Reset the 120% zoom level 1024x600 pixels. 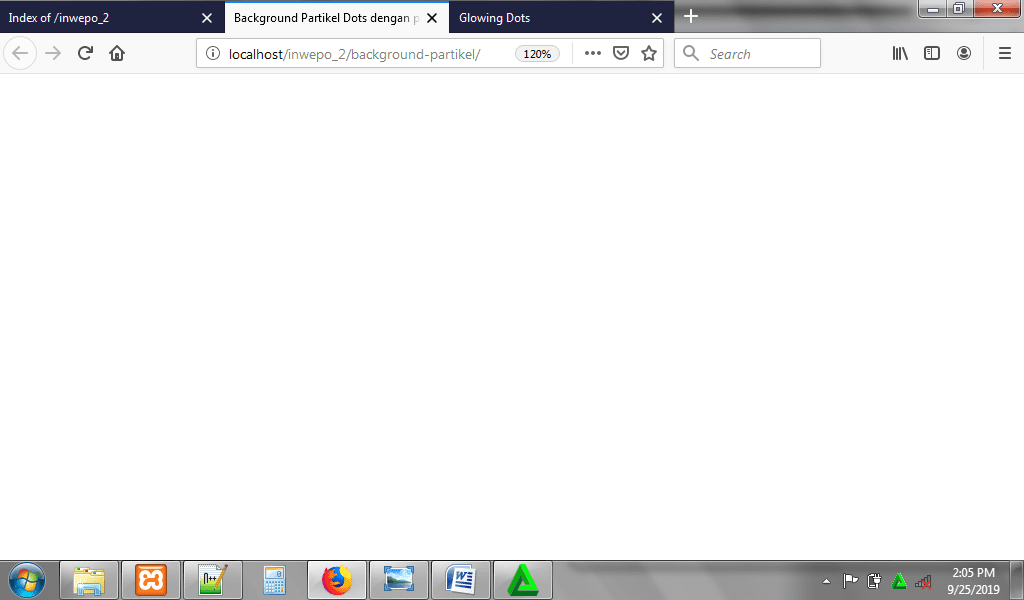pyautogui.click(x=537, y=54)
